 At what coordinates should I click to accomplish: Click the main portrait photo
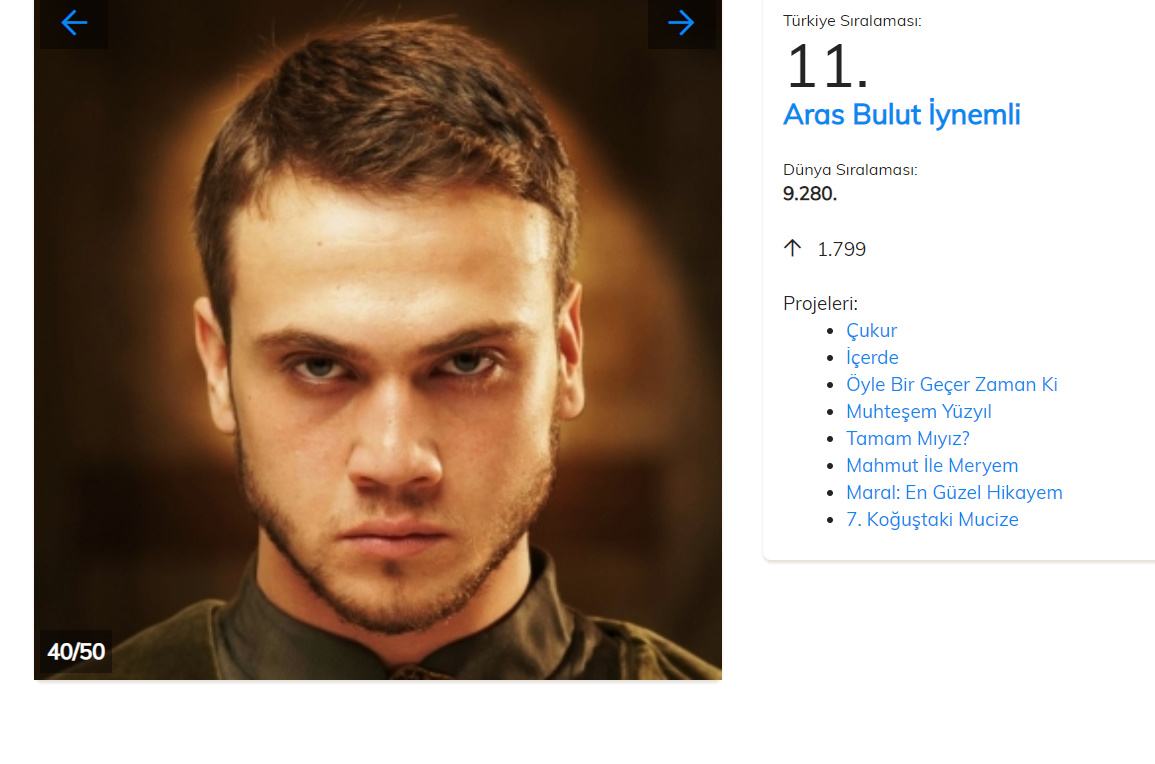[x=378, y=340]
